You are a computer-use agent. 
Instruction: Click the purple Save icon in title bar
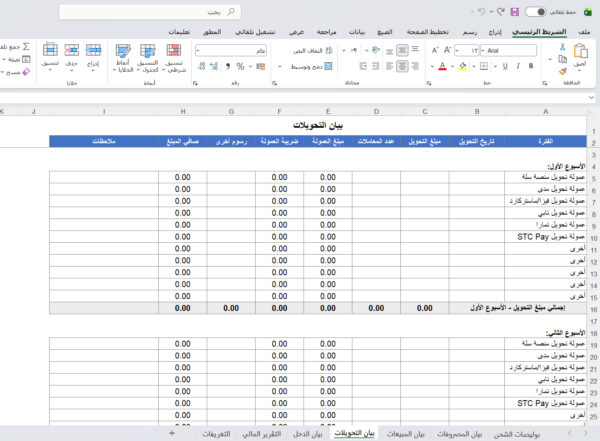pyautogui.click(x=515, y=12)
